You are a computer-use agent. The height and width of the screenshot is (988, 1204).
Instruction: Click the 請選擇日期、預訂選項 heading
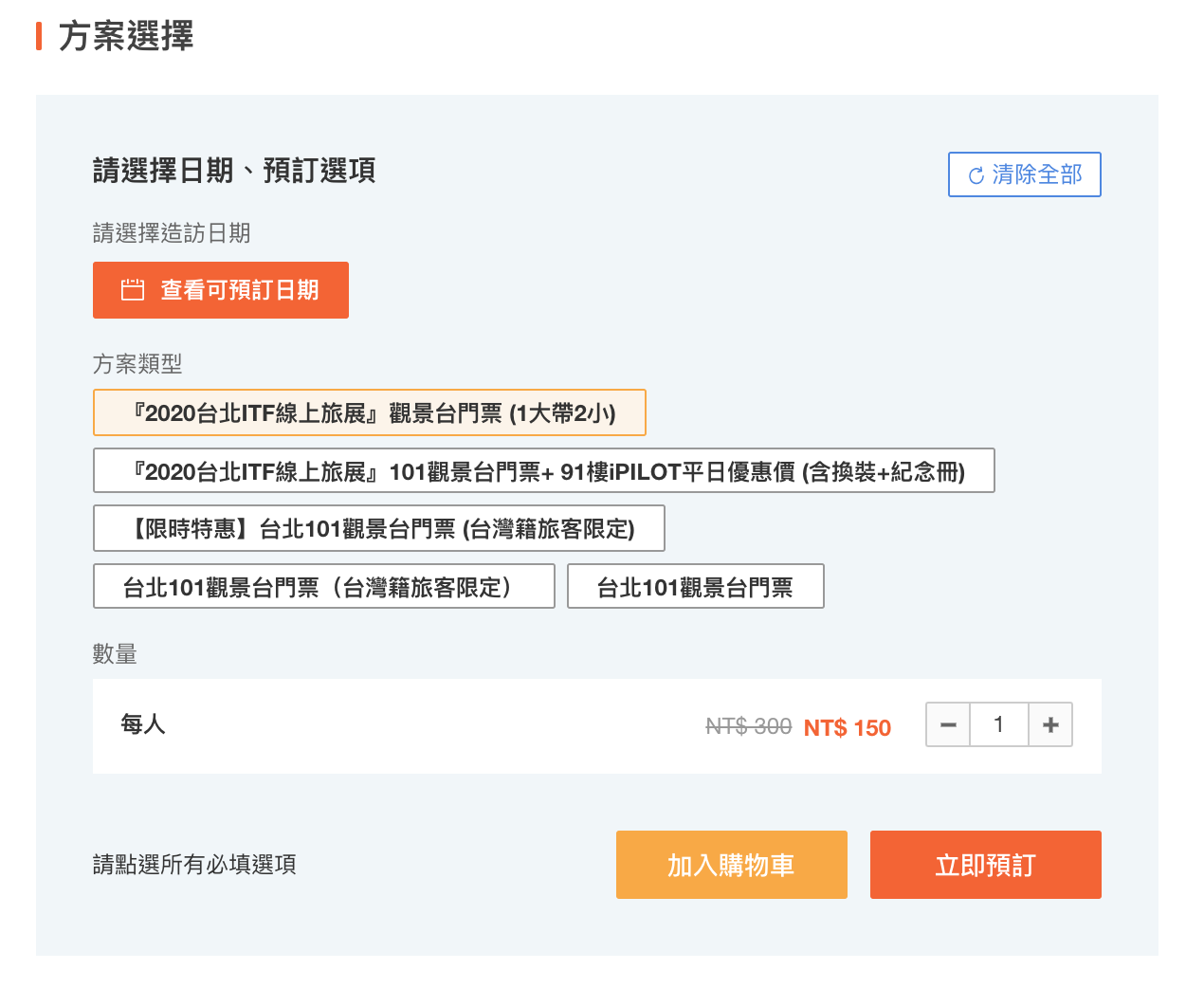[x=234, y=171]
